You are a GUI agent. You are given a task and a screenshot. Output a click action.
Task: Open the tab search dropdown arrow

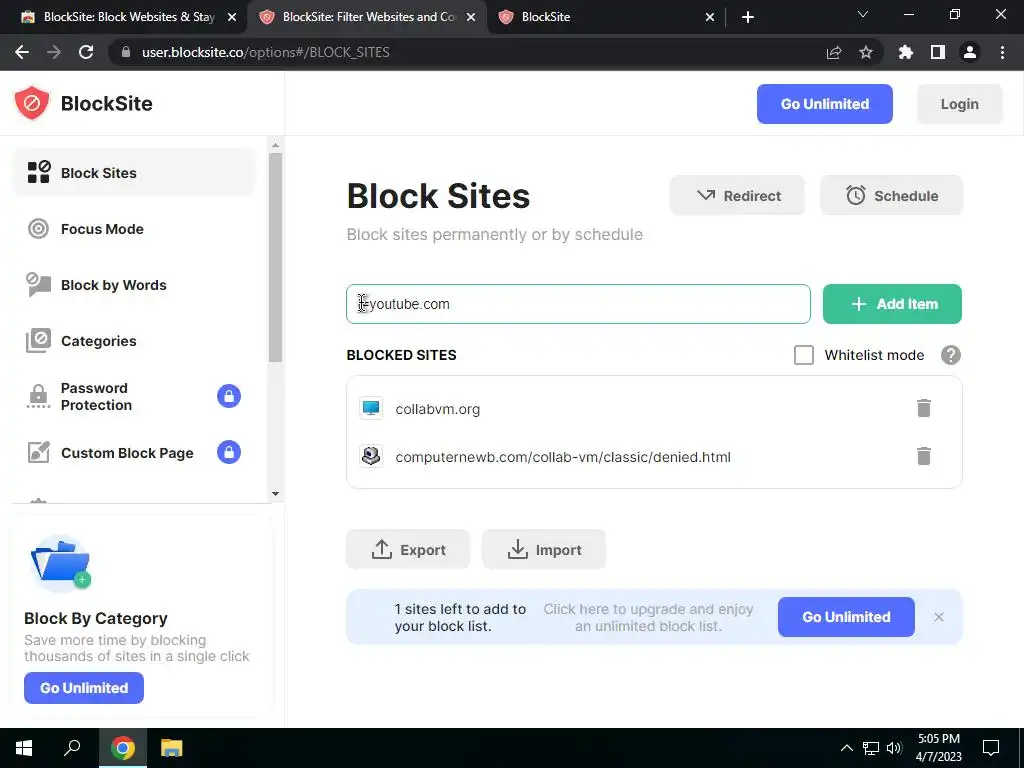pos(863,14)
